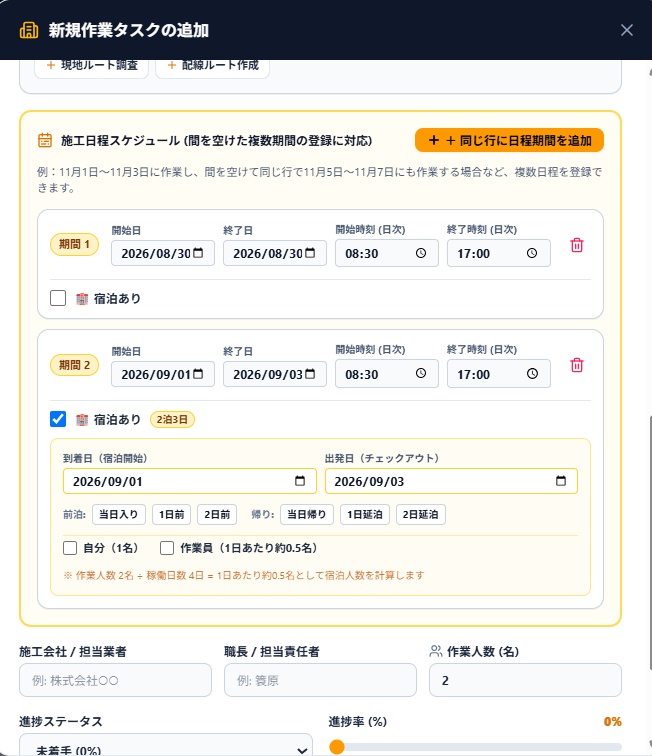Click the 0% progress value label

(x=612, y=721)
